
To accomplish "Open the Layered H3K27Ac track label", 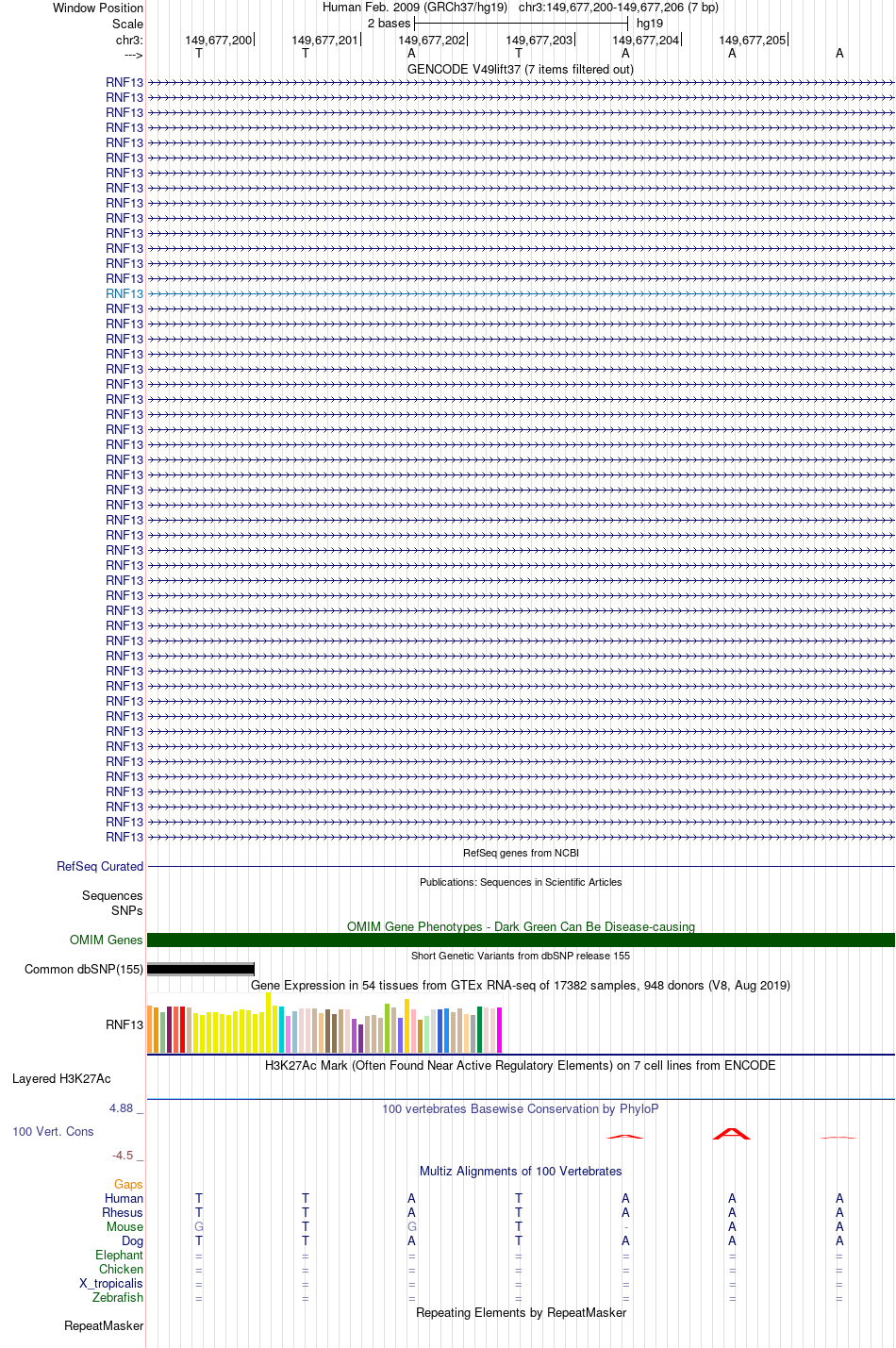I will click(x=61, y=1078).
